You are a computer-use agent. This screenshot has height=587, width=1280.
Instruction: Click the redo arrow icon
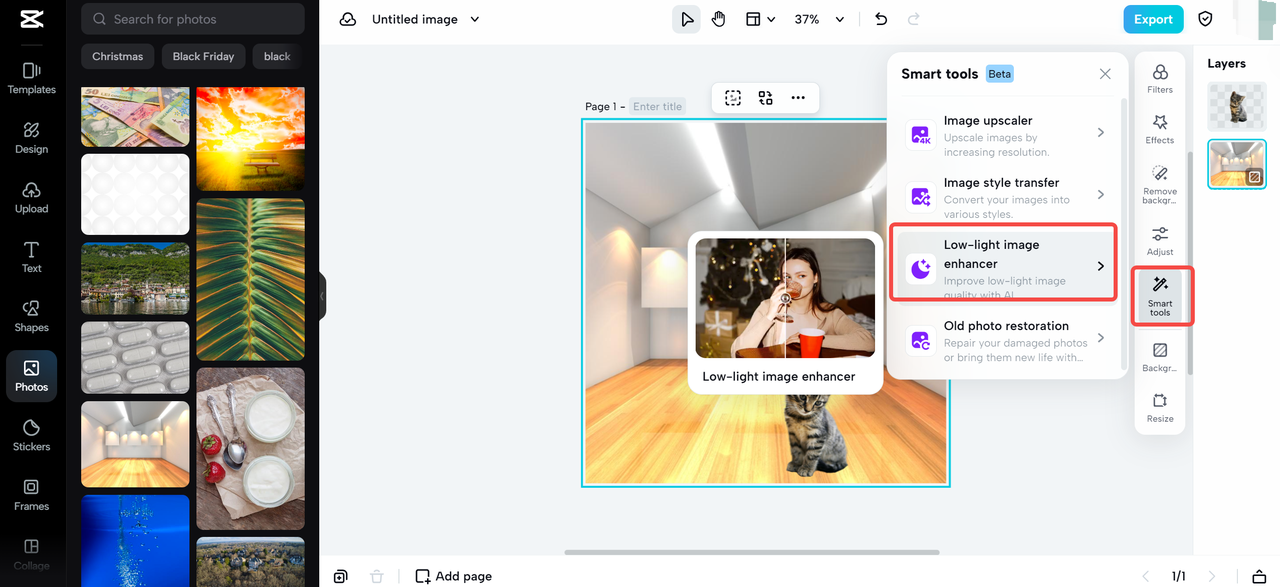pyautogui.click(x=913, y=19)
